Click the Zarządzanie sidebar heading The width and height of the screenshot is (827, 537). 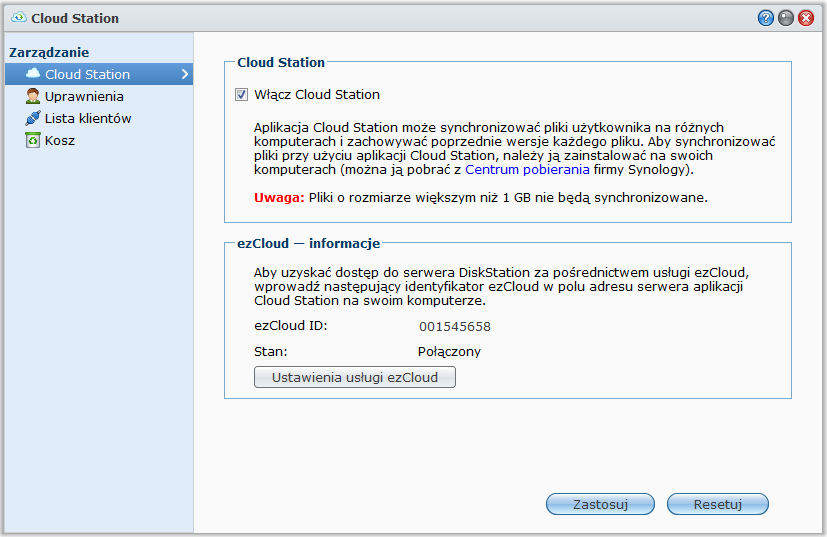(x=49, y=52)
